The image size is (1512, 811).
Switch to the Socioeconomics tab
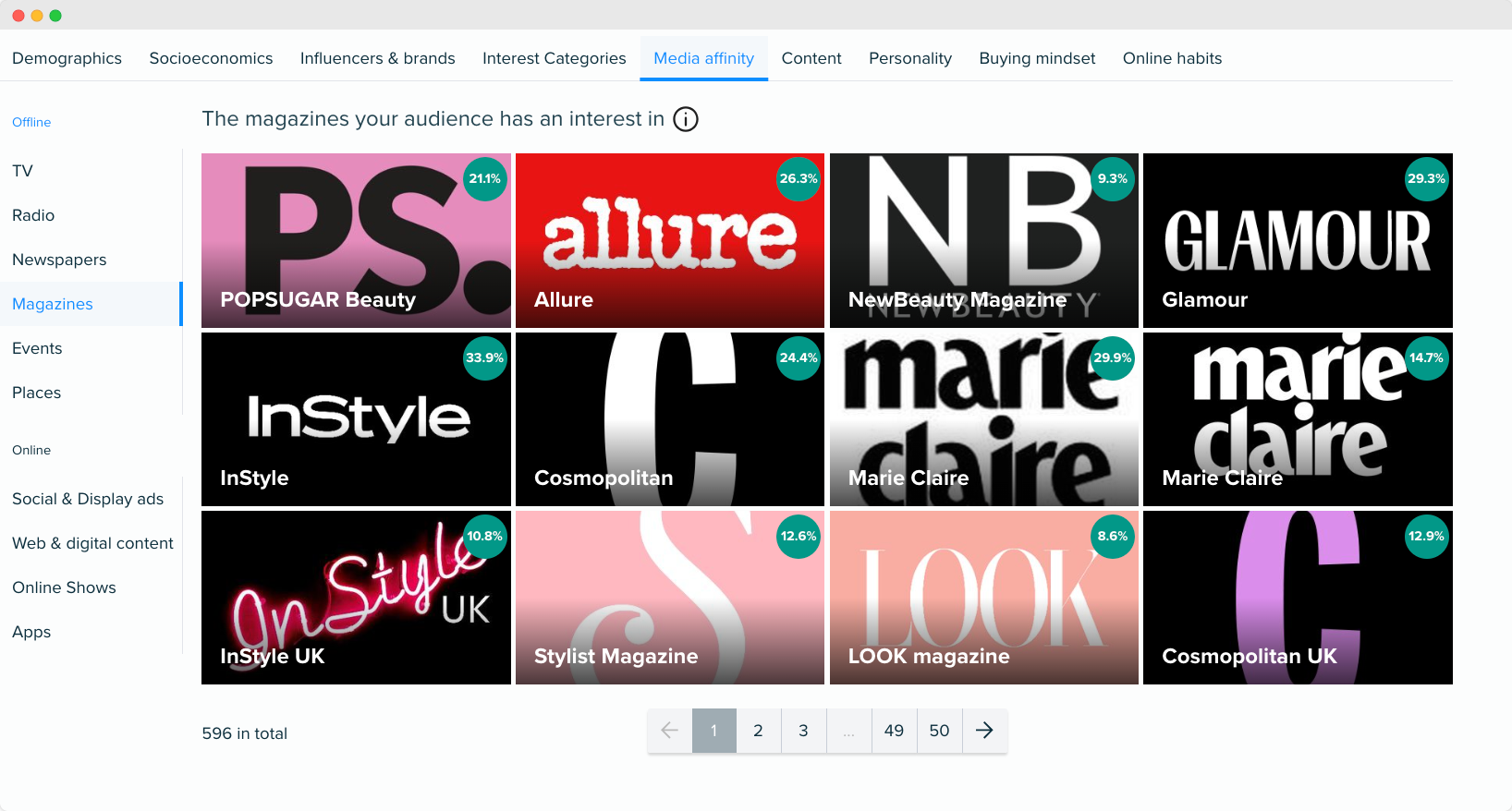pos(211,58)
